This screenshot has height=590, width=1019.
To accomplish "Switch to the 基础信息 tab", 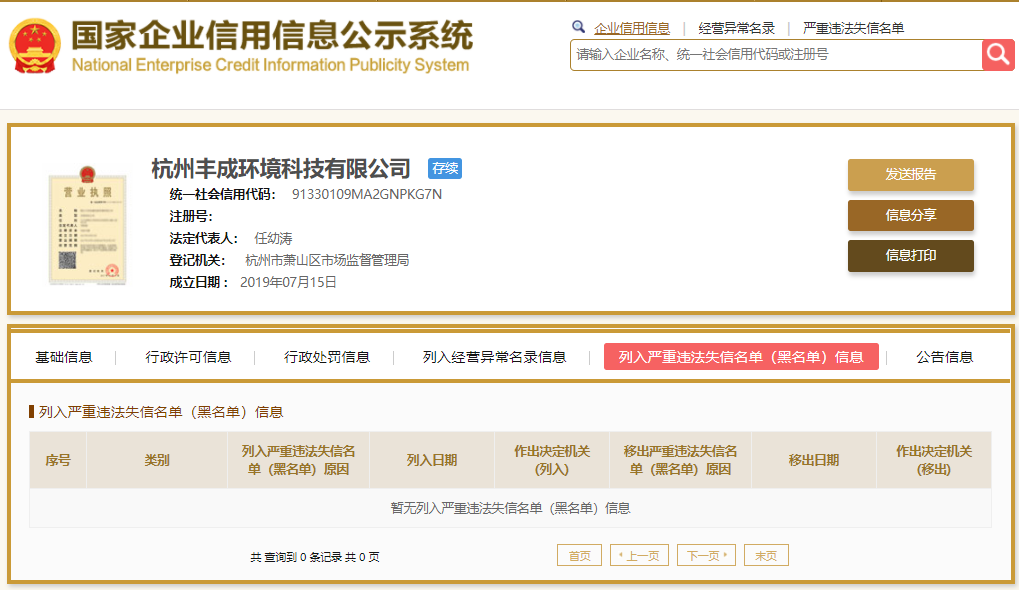I will click(64, 357).
